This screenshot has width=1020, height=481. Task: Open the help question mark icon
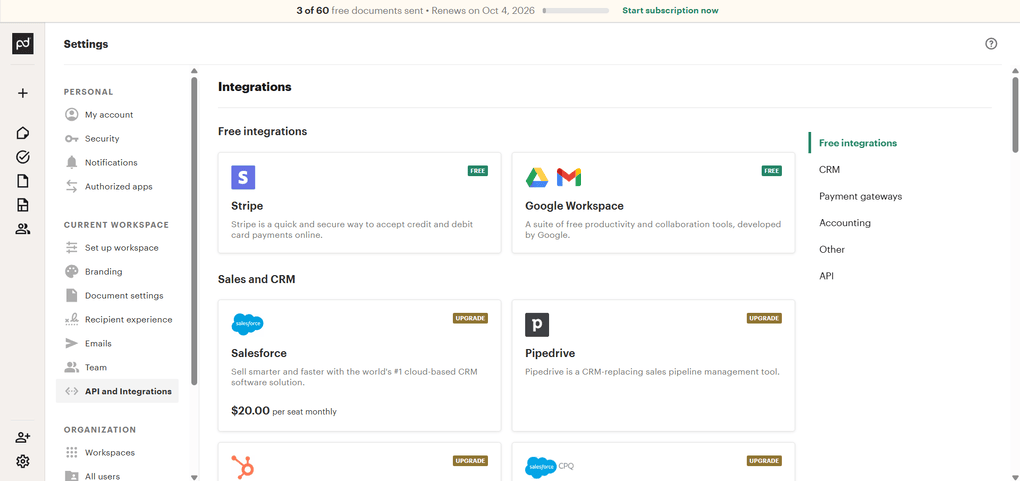coord(991,44)
